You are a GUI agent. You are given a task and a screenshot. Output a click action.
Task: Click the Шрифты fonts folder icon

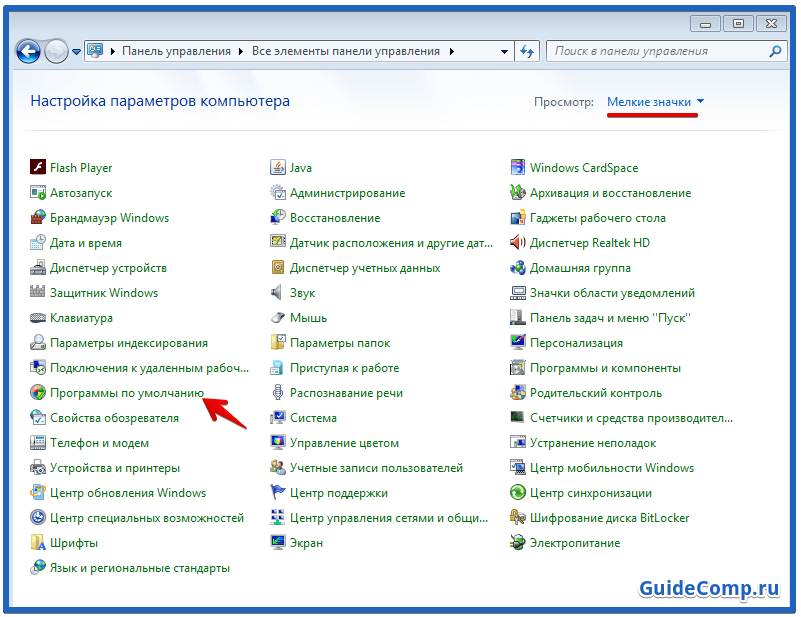coord(38,543)
